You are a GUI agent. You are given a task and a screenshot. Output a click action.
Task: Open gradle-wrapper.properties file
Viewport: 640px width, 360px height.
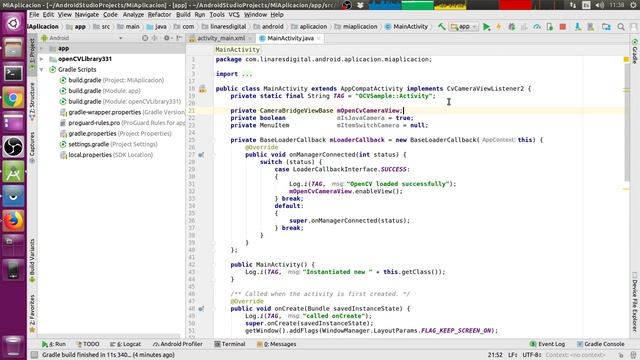pos(122,112)
